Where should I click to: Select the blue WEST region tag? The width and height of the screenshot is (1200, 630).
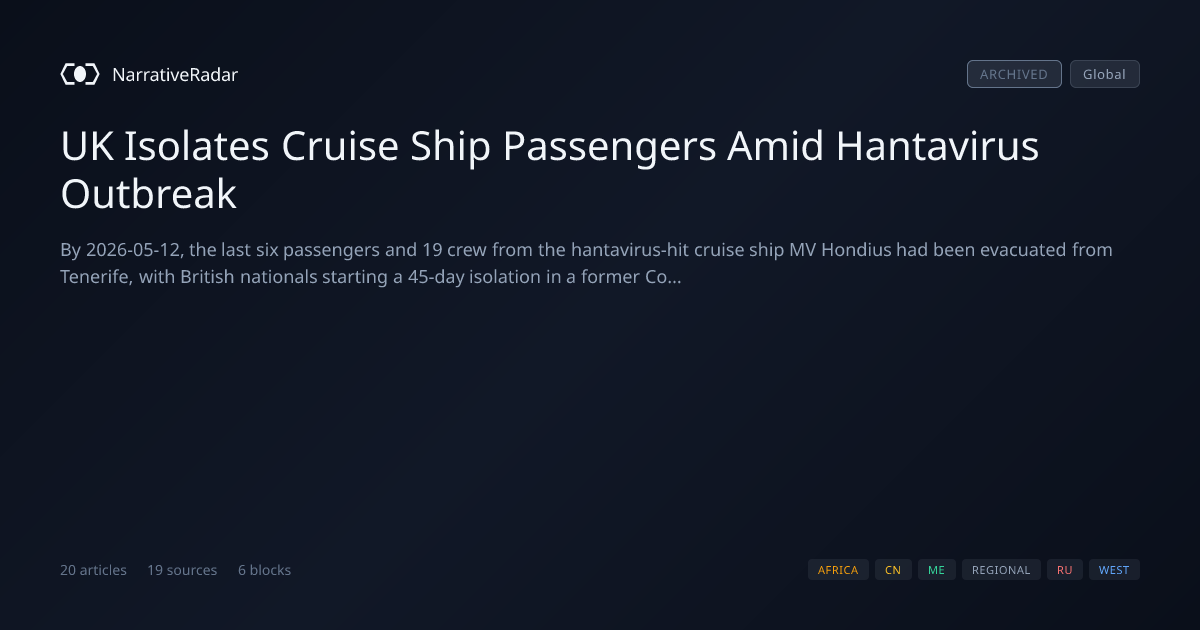(x=1114, y=570)
